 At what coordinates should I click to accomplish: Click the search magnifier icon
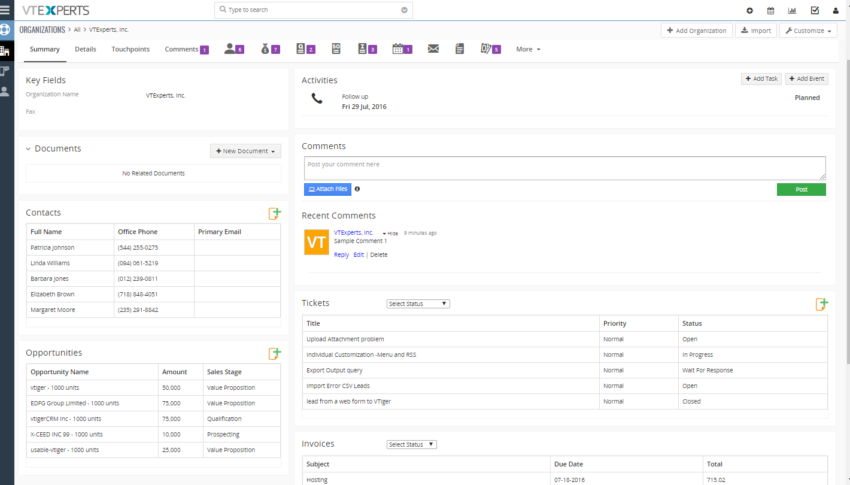coord(223,10)
